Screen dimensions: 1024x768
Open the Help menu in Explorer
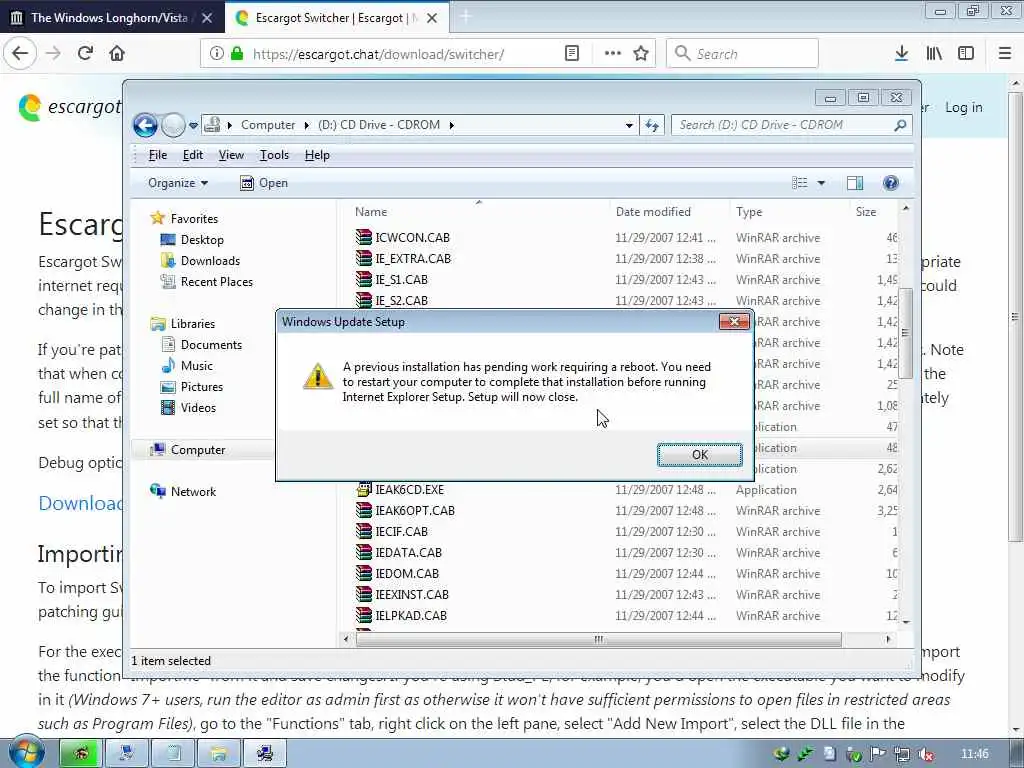point(317,155)
